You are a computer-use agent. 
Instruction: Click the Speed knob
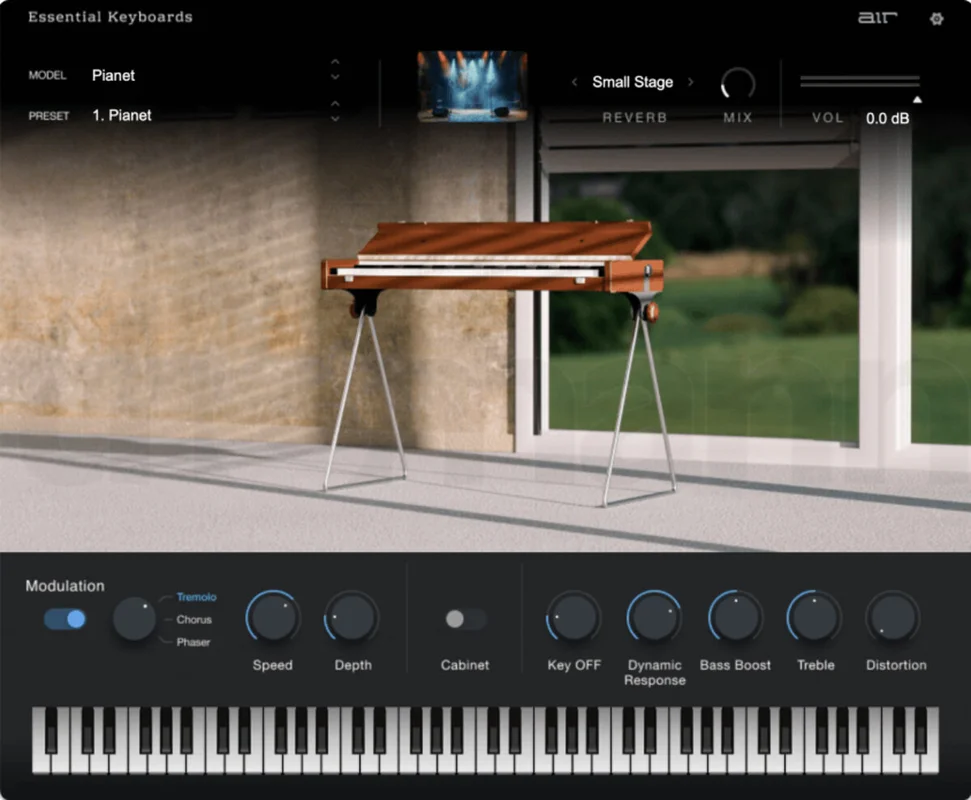[272, 617]
